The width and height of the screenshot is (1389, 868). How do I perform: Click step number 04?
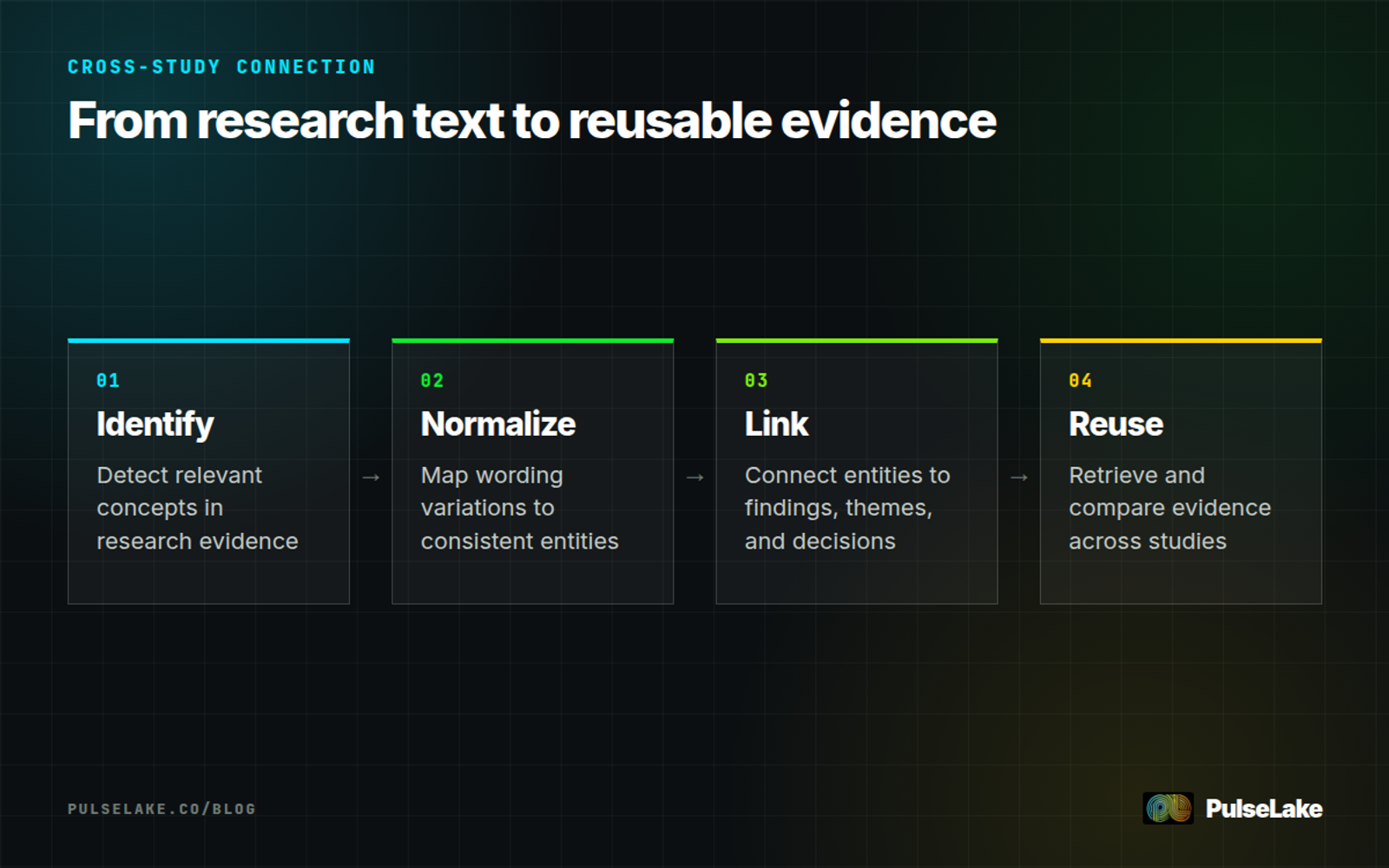tap(1081, 380)
